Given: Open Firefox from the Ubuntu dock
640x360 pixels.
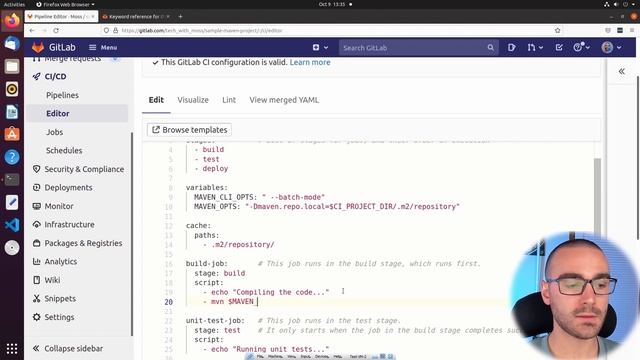Looking at the screenshot, I should [12, 20].
